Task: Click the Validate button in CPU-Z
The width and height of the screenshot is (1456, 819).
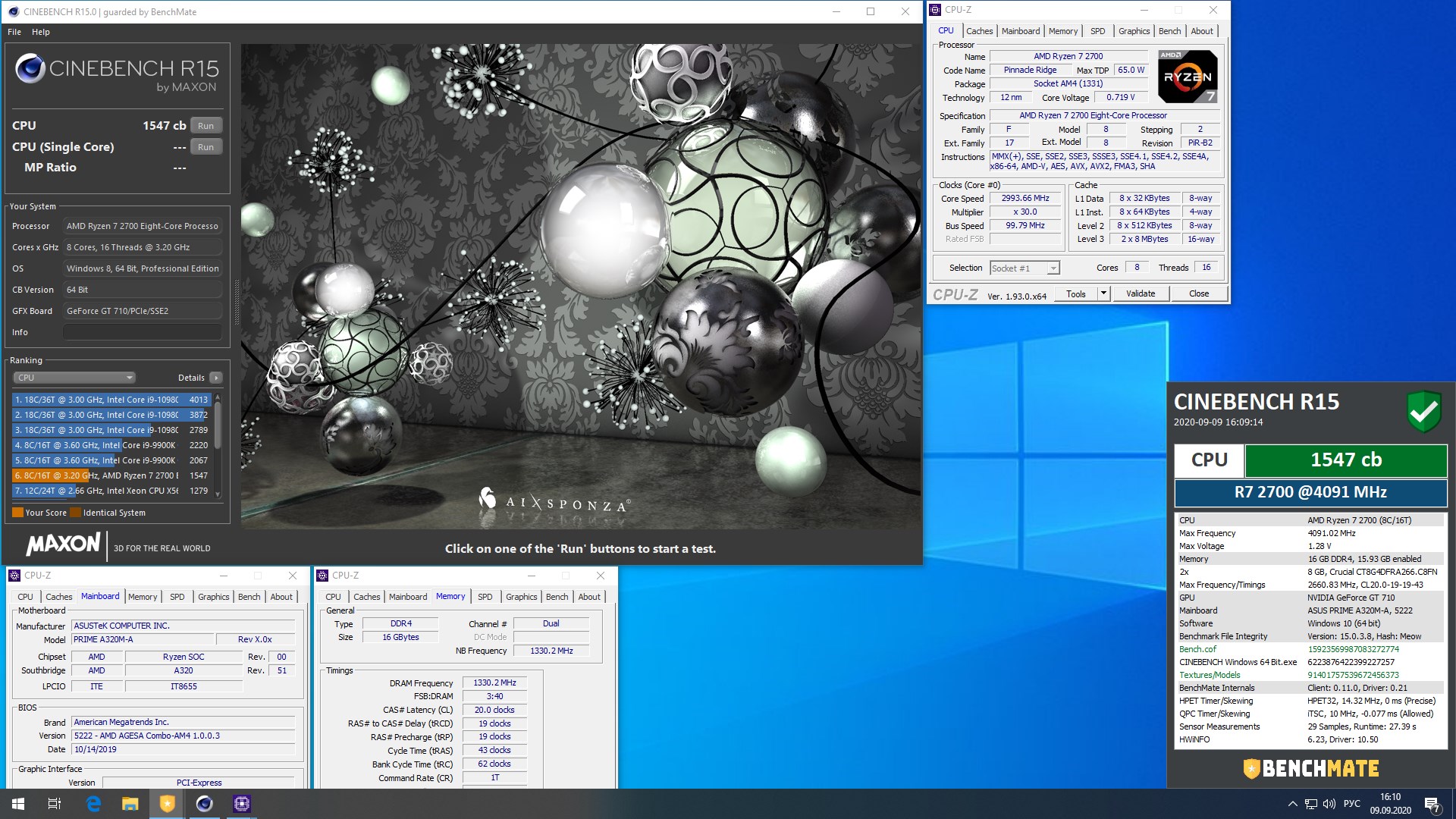Action: click(1141, 293)
